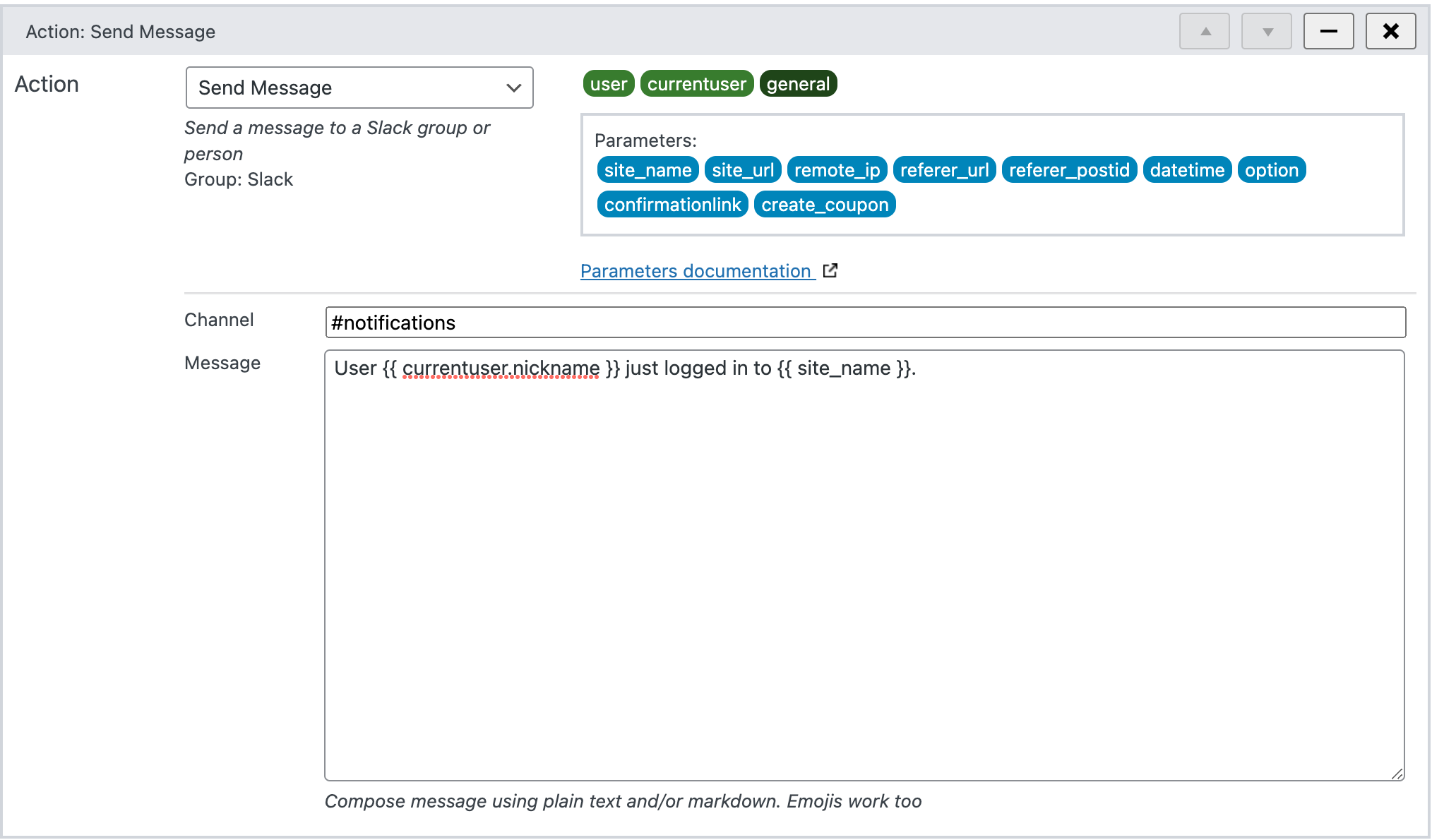Insert the confirmationlink parameter tag
The width and height of the screenshot is (1432, 840).
pos(672,204)
